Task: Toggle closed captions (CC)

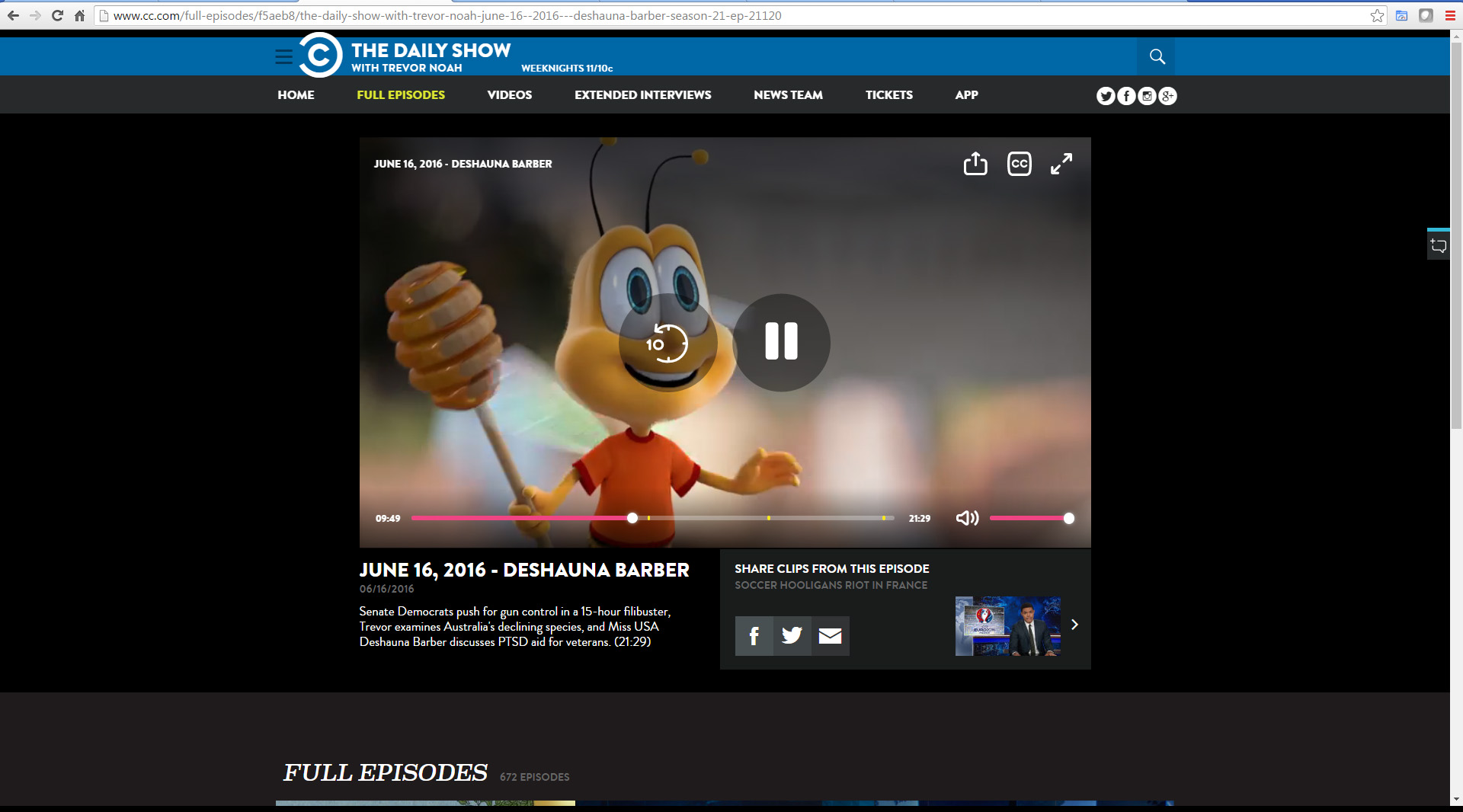Action: click(1020, 164)
